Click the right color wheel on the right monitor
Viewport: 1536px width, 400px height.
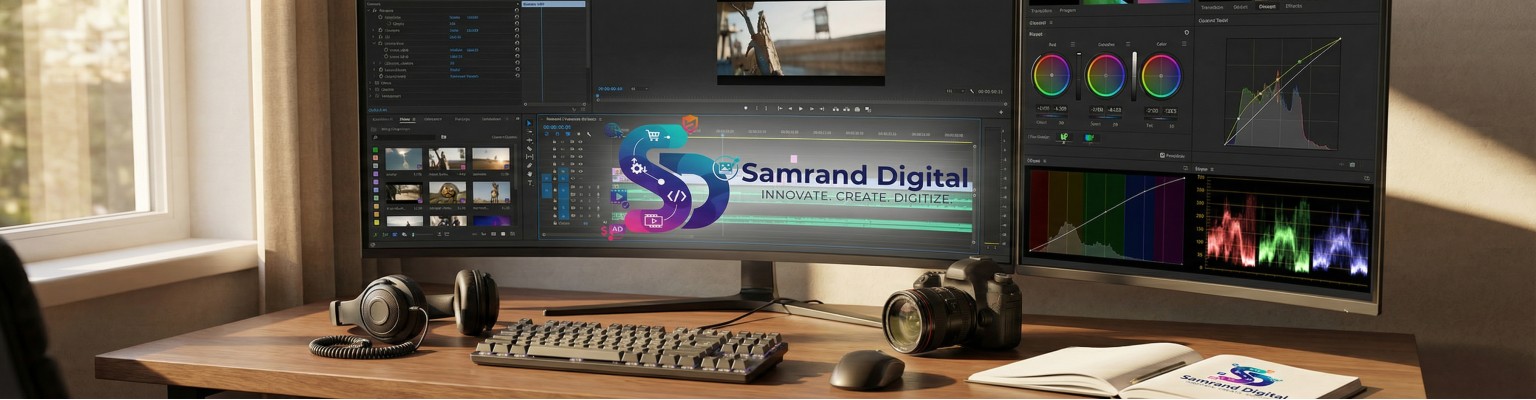(x=1161, y=75)
